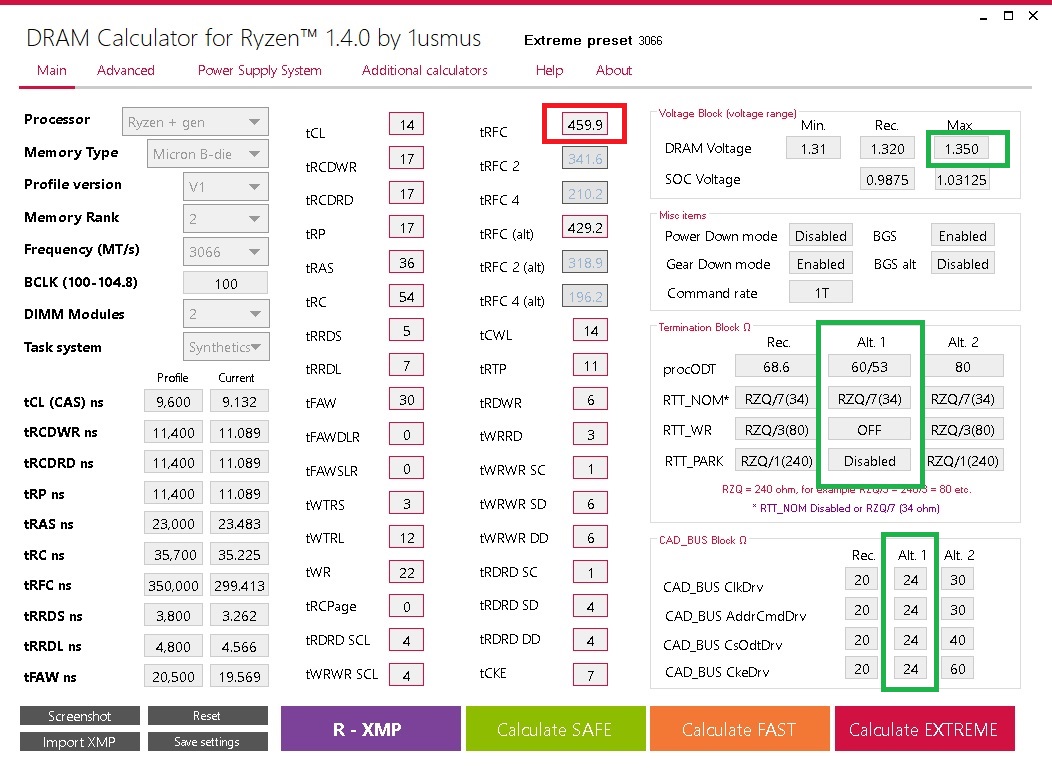
Task: Save settings with the button
Action: [x=207, y=741]
